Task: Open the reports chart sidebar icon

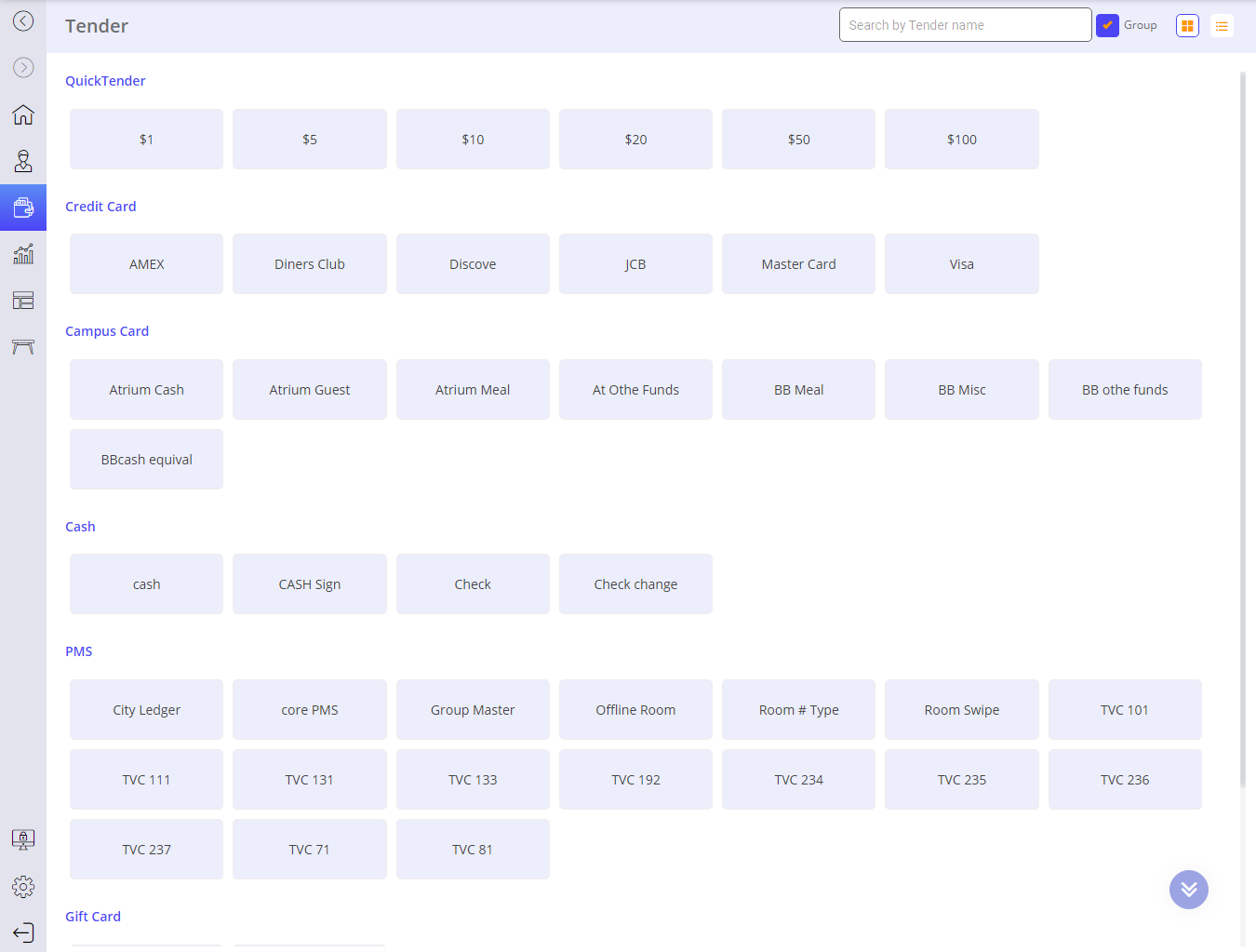Action: [23, 254]
